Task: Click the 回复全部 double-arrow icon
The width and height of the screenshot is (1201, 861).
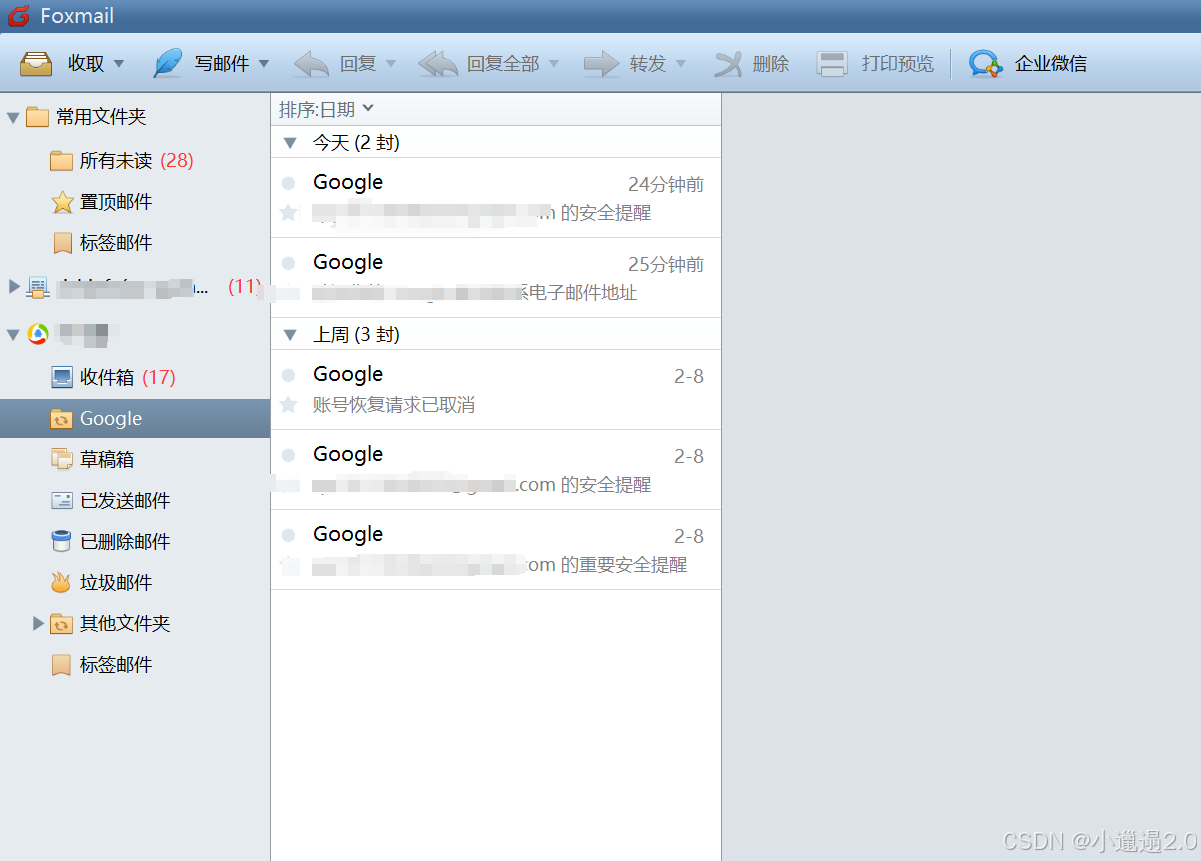Action: [437, 64]
